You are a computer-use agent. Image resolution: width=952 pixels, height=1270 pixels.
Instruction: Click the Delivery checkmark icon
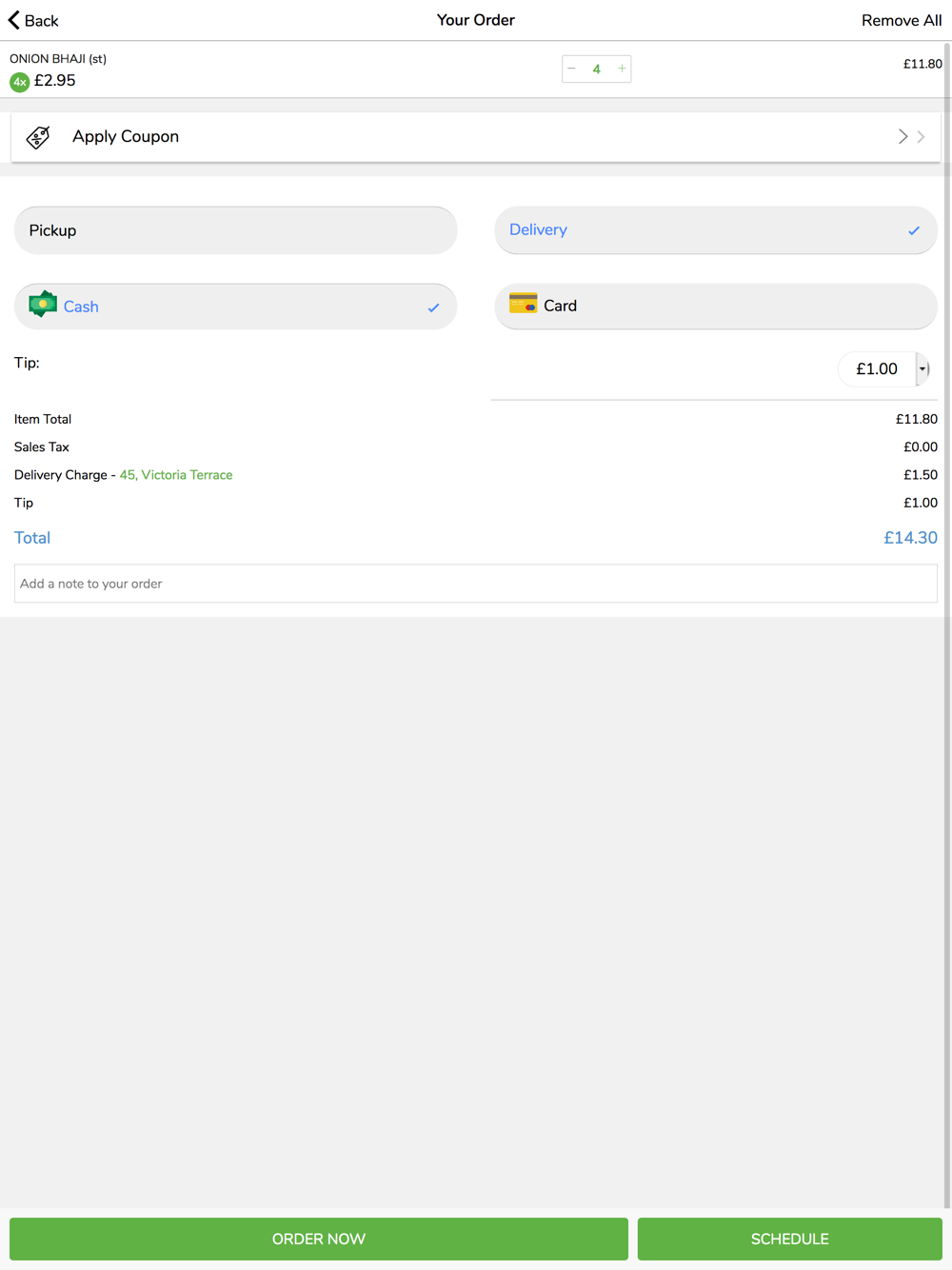[914, 230]
